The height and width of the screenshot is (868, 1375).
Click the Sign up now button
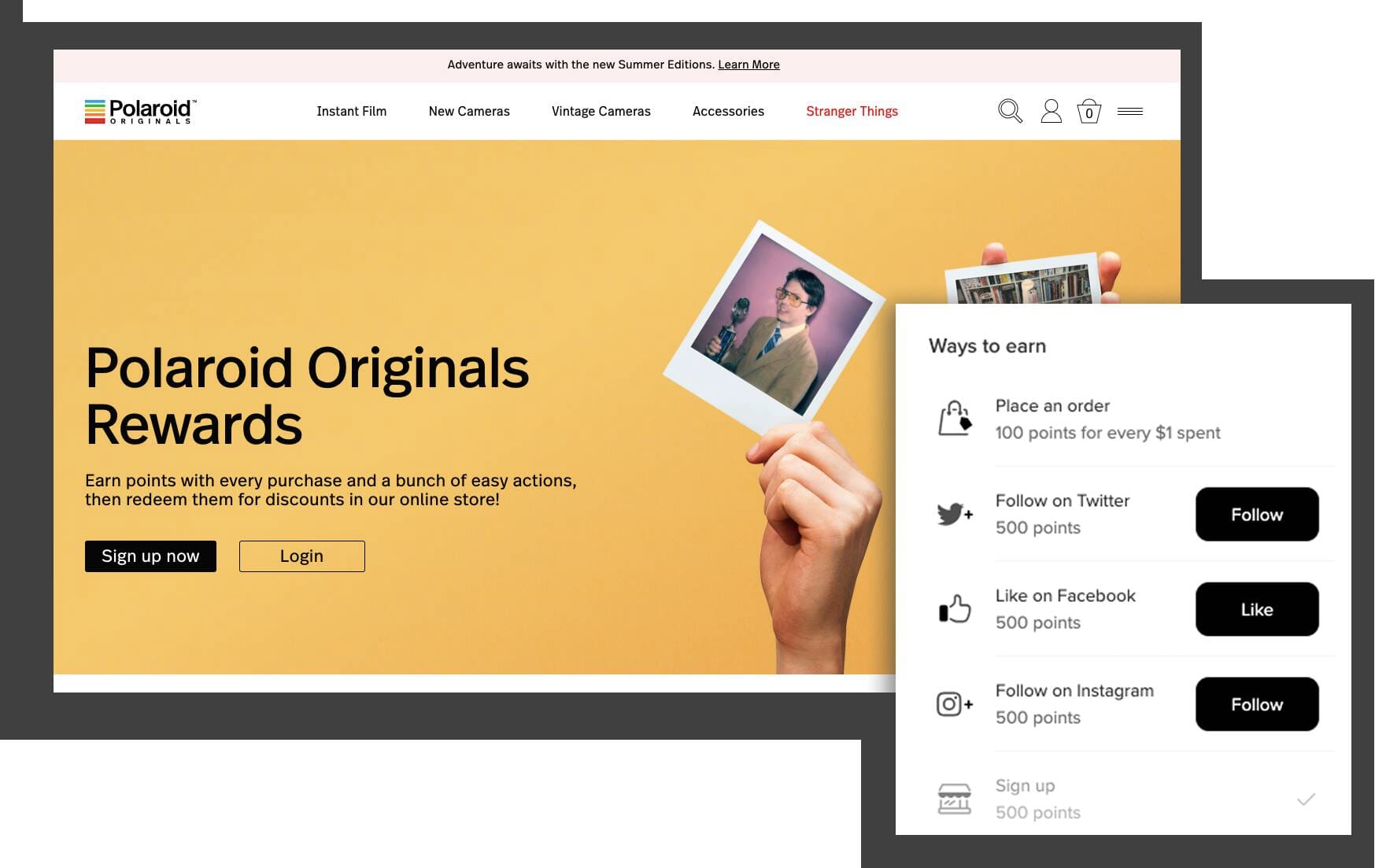click(x=150, y=556)
